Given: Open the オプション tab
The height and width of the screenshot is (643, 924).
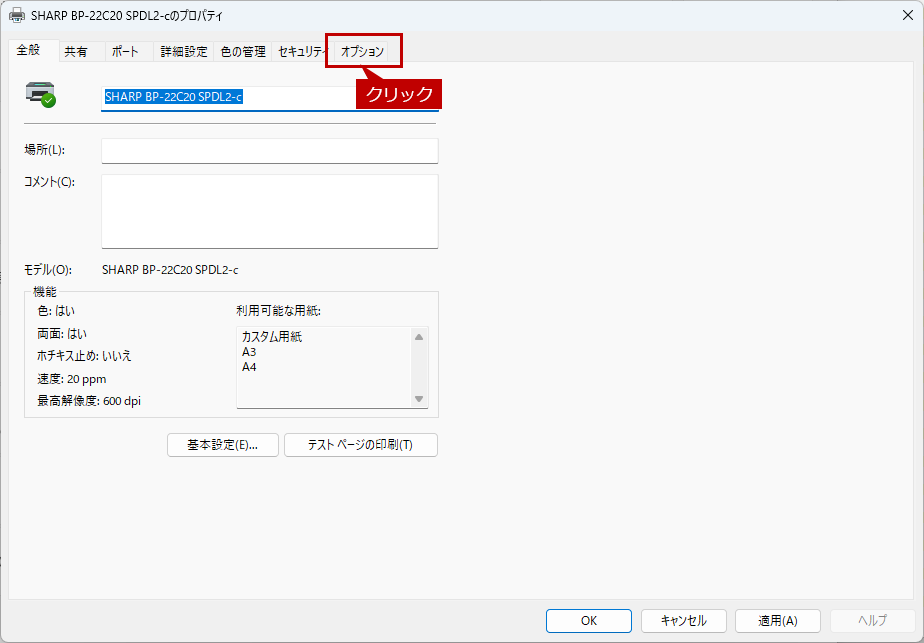Looking at the screenshot, I should 363,51.
